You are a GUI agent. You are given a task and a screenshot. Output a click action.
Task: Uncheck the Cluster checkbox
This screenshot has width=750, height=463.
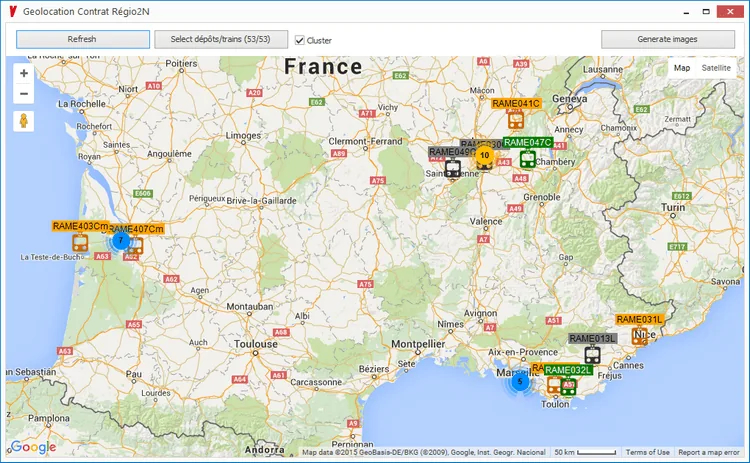pyautogui.click(x=299, y=40)
